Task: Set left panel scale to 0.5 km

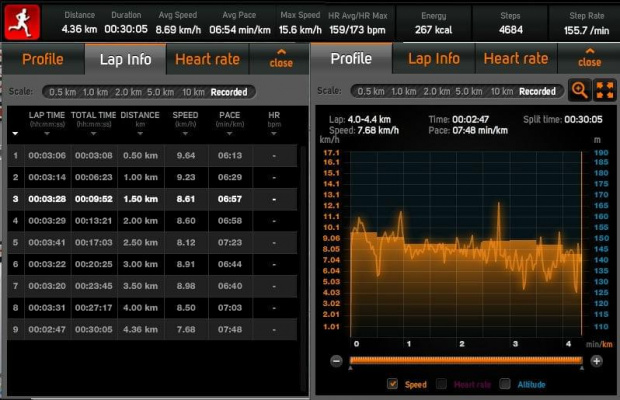Action: 62,92
